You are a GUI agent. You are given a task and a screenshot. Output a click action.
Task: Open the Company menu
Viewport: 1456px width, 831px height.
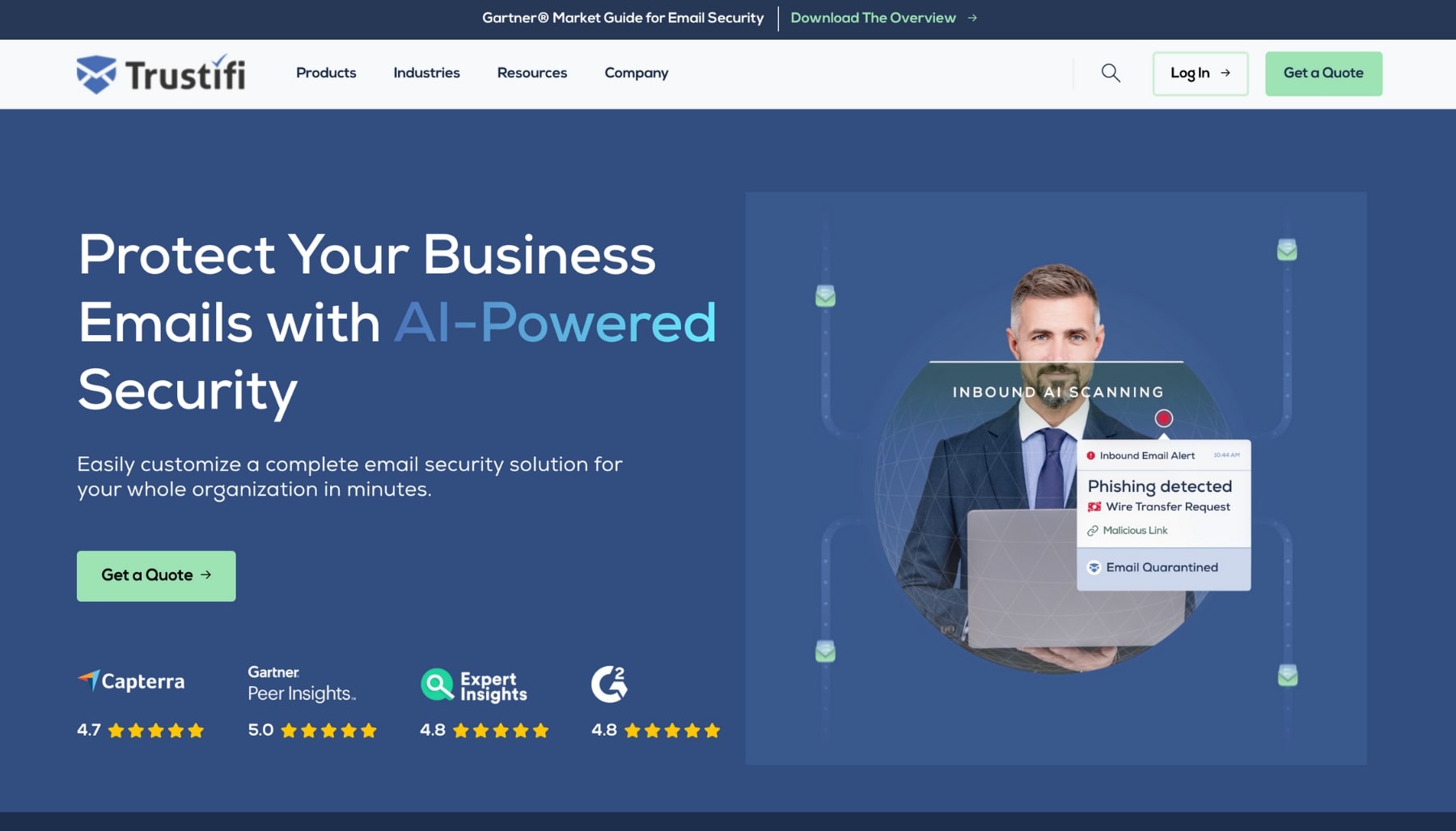[x=637, y=73]
